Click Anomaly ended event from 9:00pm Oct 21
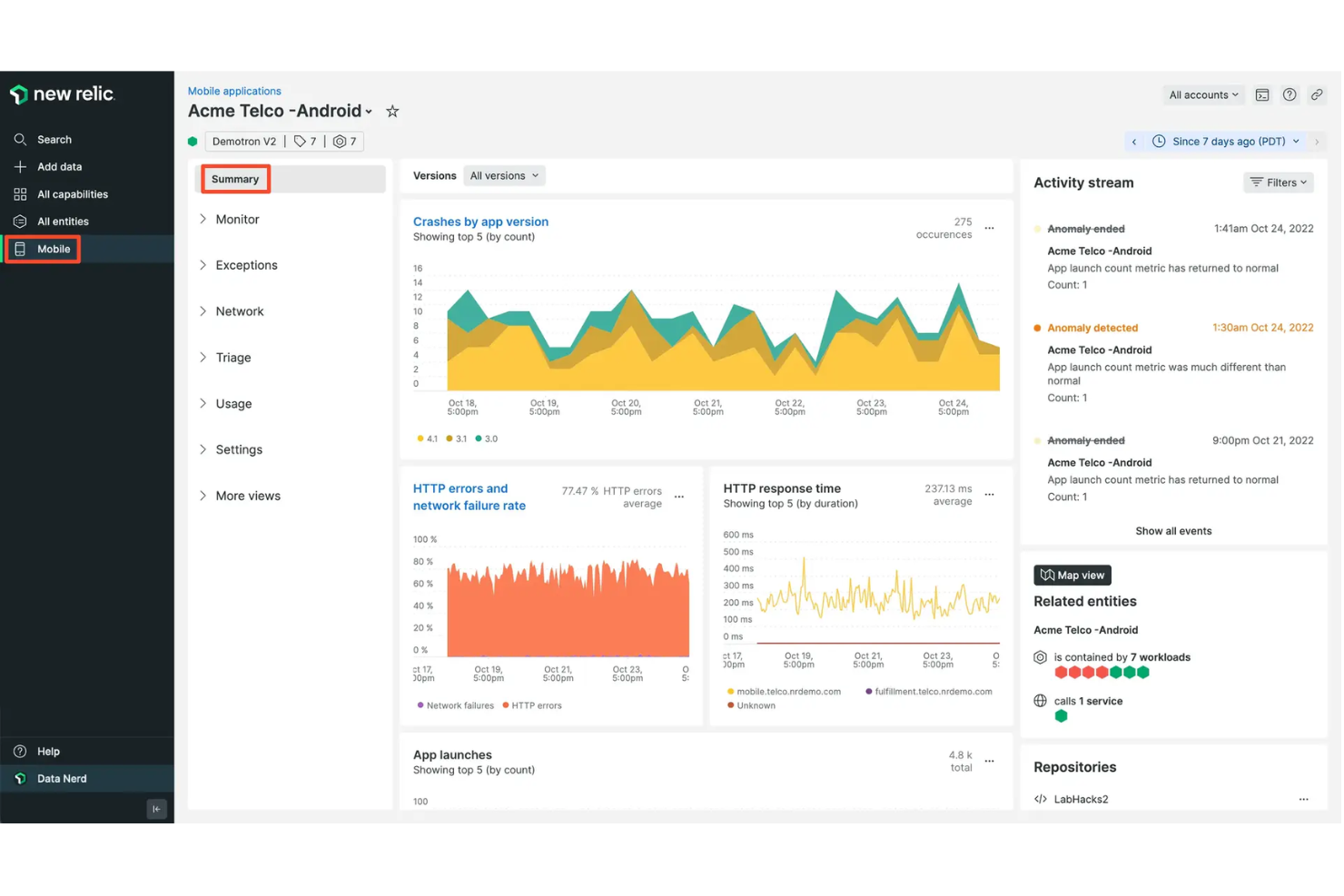This screenshot has height=896, width=1344. tap(1086, 440)
